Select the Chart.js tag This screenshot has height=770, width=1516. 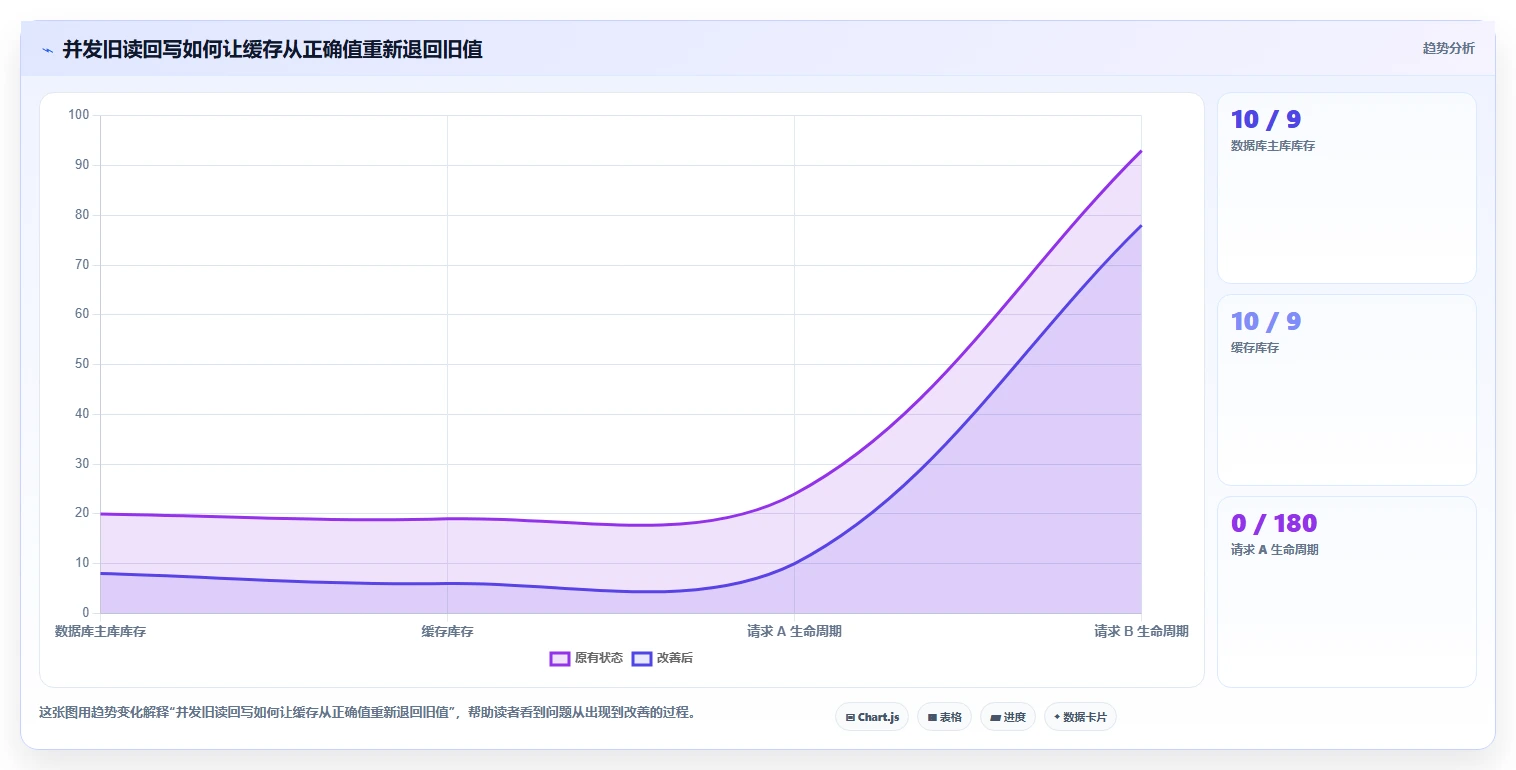coord(872,717)
